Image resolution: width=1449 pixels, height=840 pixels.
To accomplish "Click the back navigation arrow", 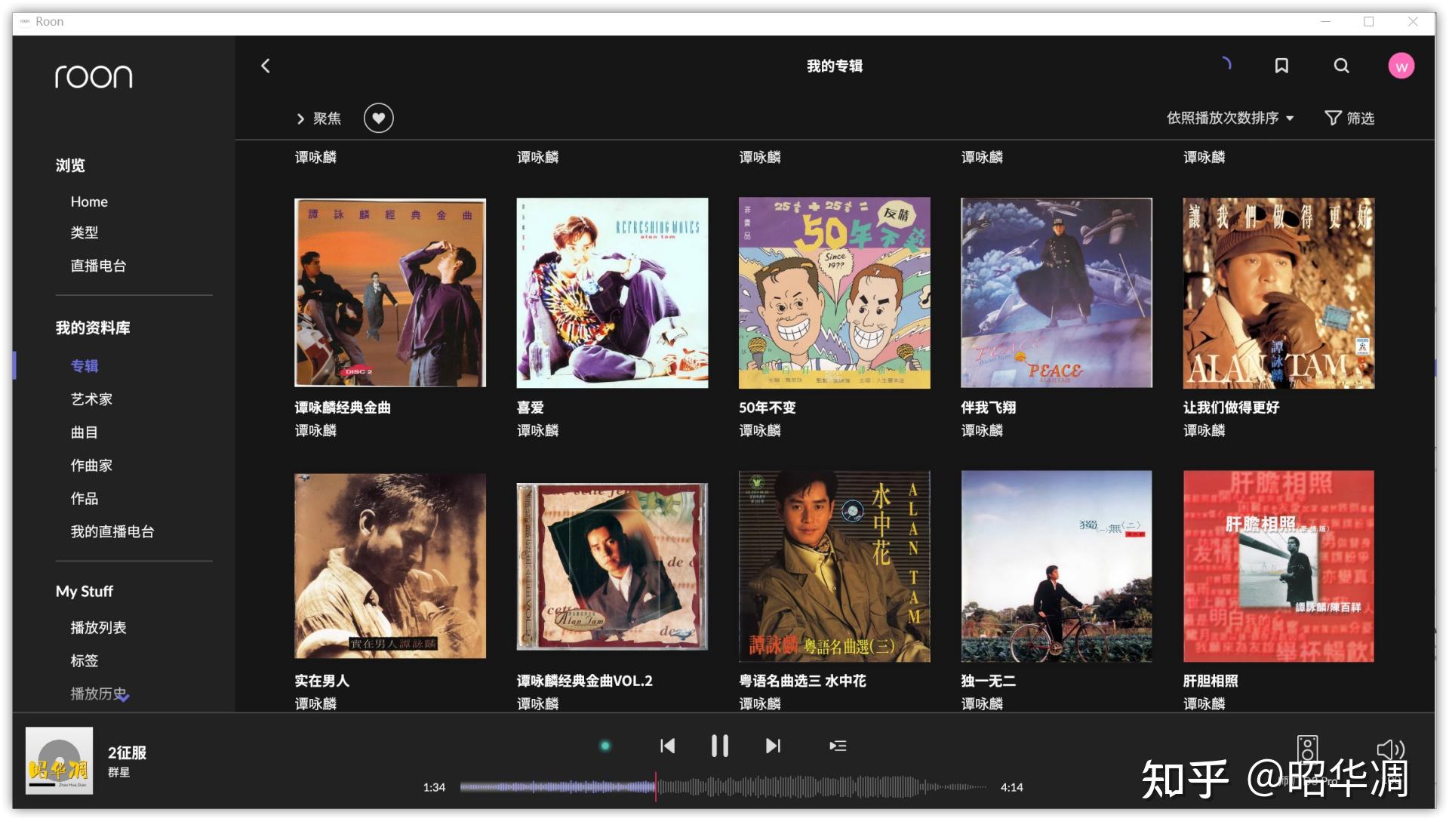I will tap(265, 66).
